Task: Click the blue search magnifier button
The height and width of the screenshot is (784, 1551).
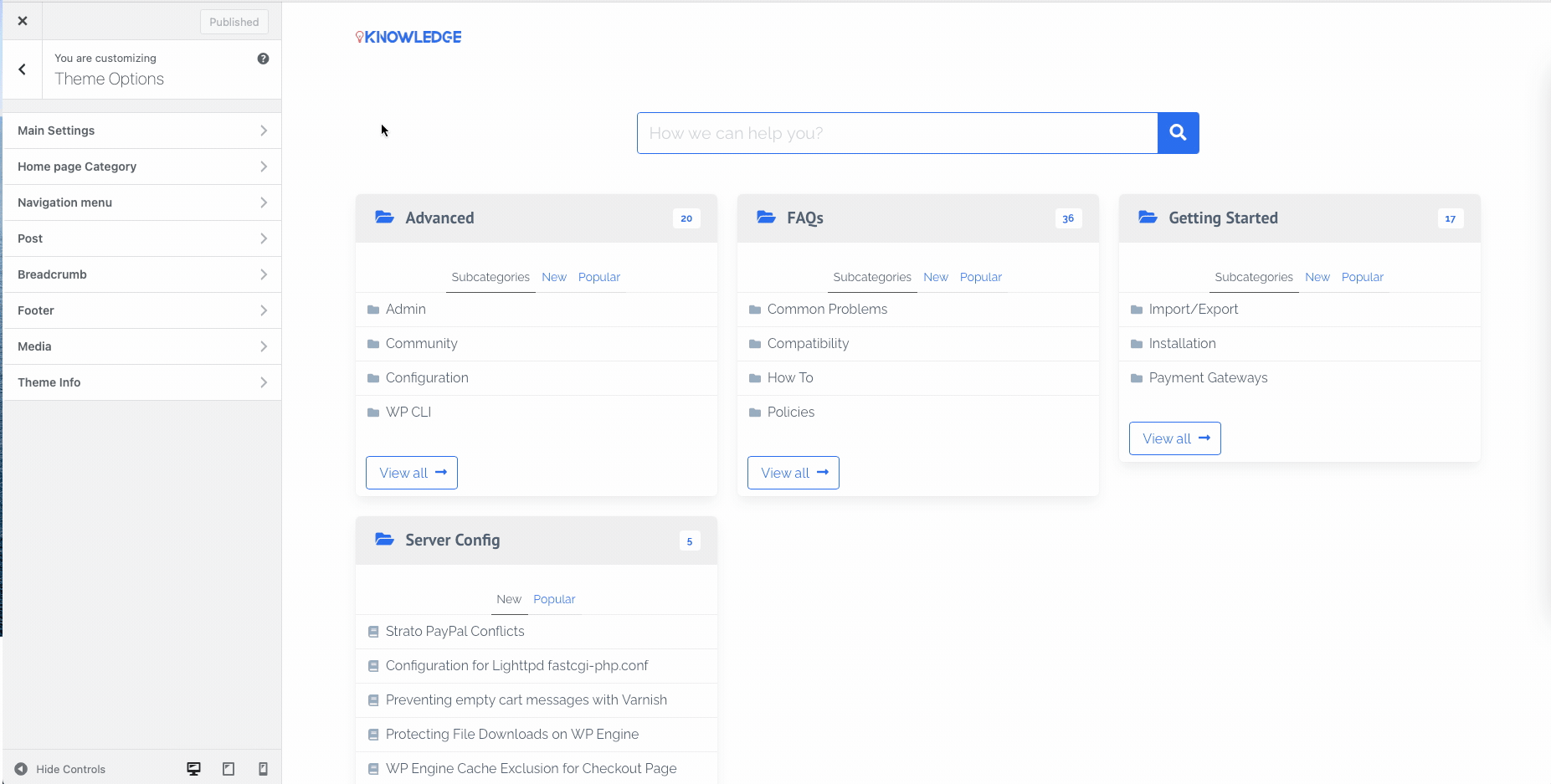Action: click(x=1178, y=133)
